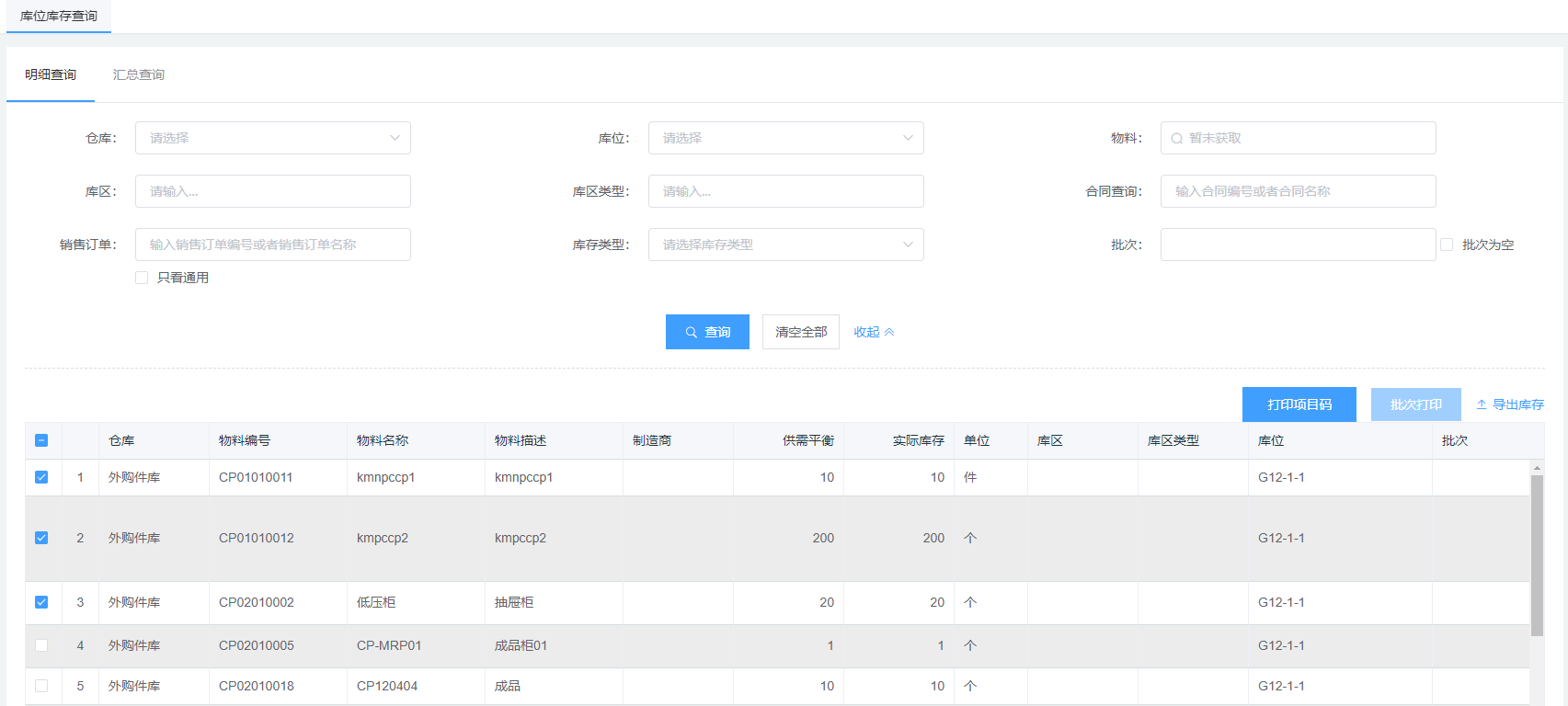The height and width of the screenshot is (706, 1568).
Task: Click the search icon in the 物料 field
Action: point(1176,139)
